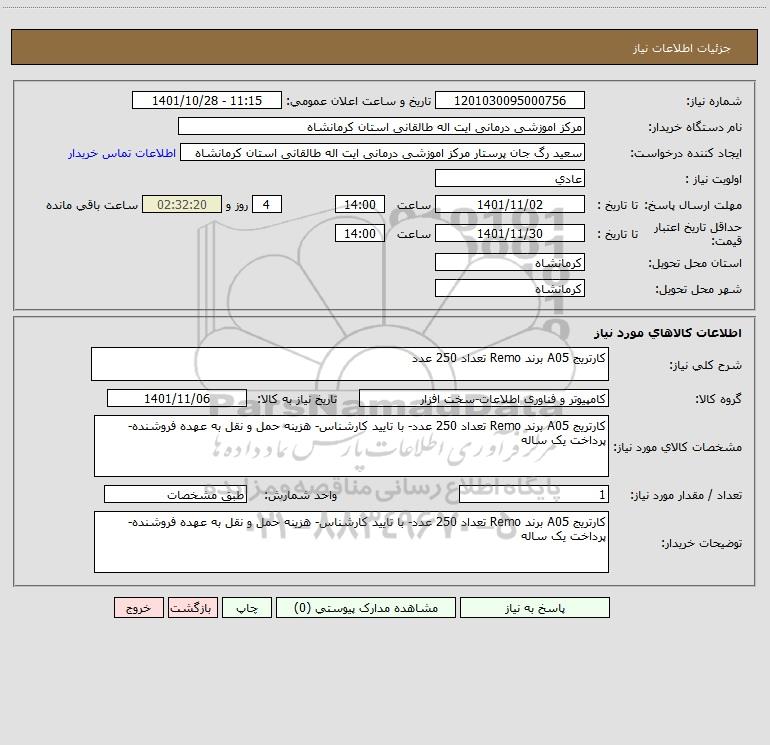Click label شهر محل تحویل
The height and width of the screenshot is (745, 770).
(698, 290)
